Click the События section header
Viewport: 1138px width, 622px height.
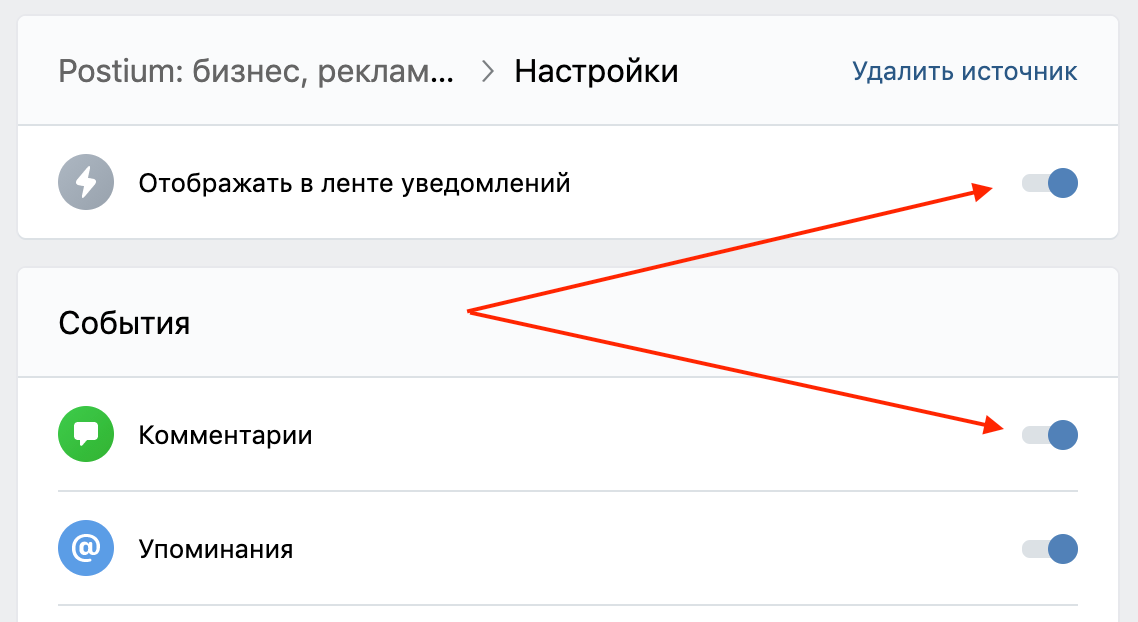124,323
